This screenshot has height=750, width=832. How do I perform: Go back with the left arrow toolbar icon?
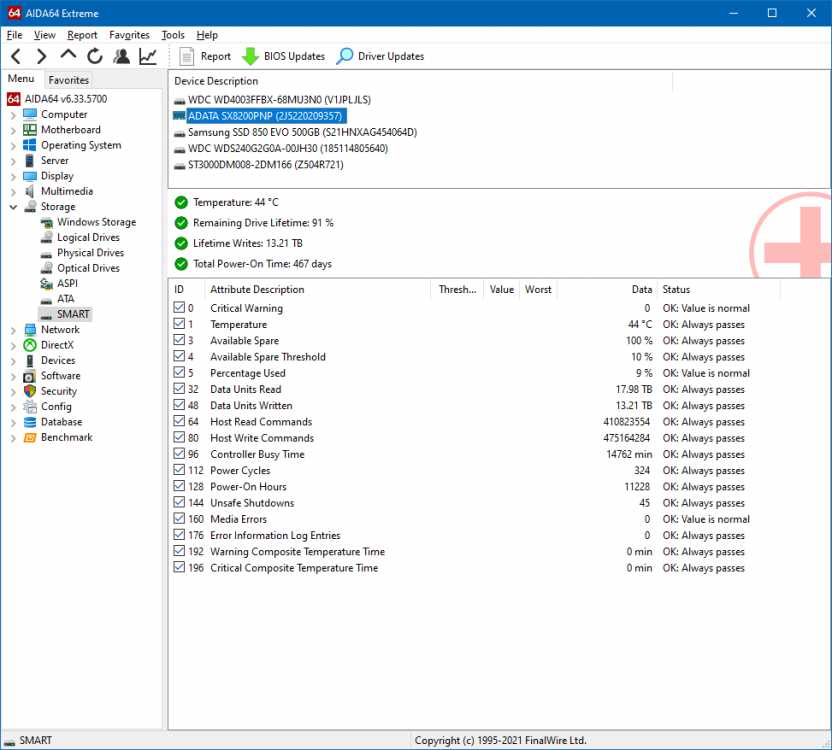coord(16,56)
